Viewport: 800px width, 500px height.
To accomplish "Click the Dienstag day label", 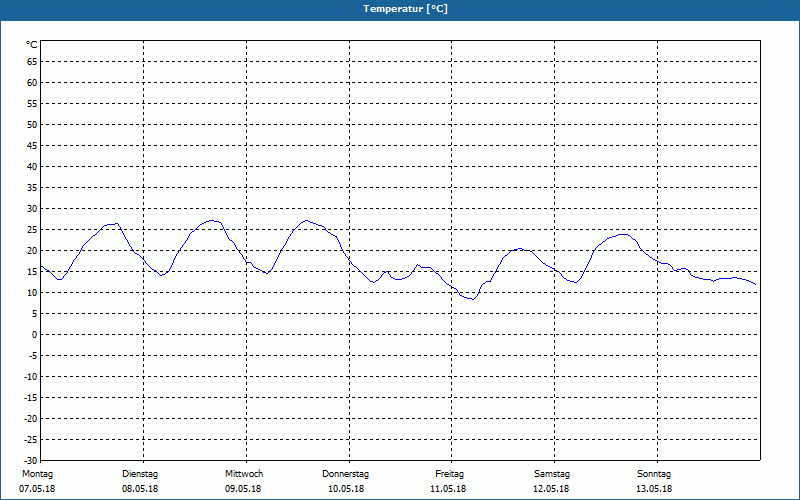I will (x=140, y=474).
